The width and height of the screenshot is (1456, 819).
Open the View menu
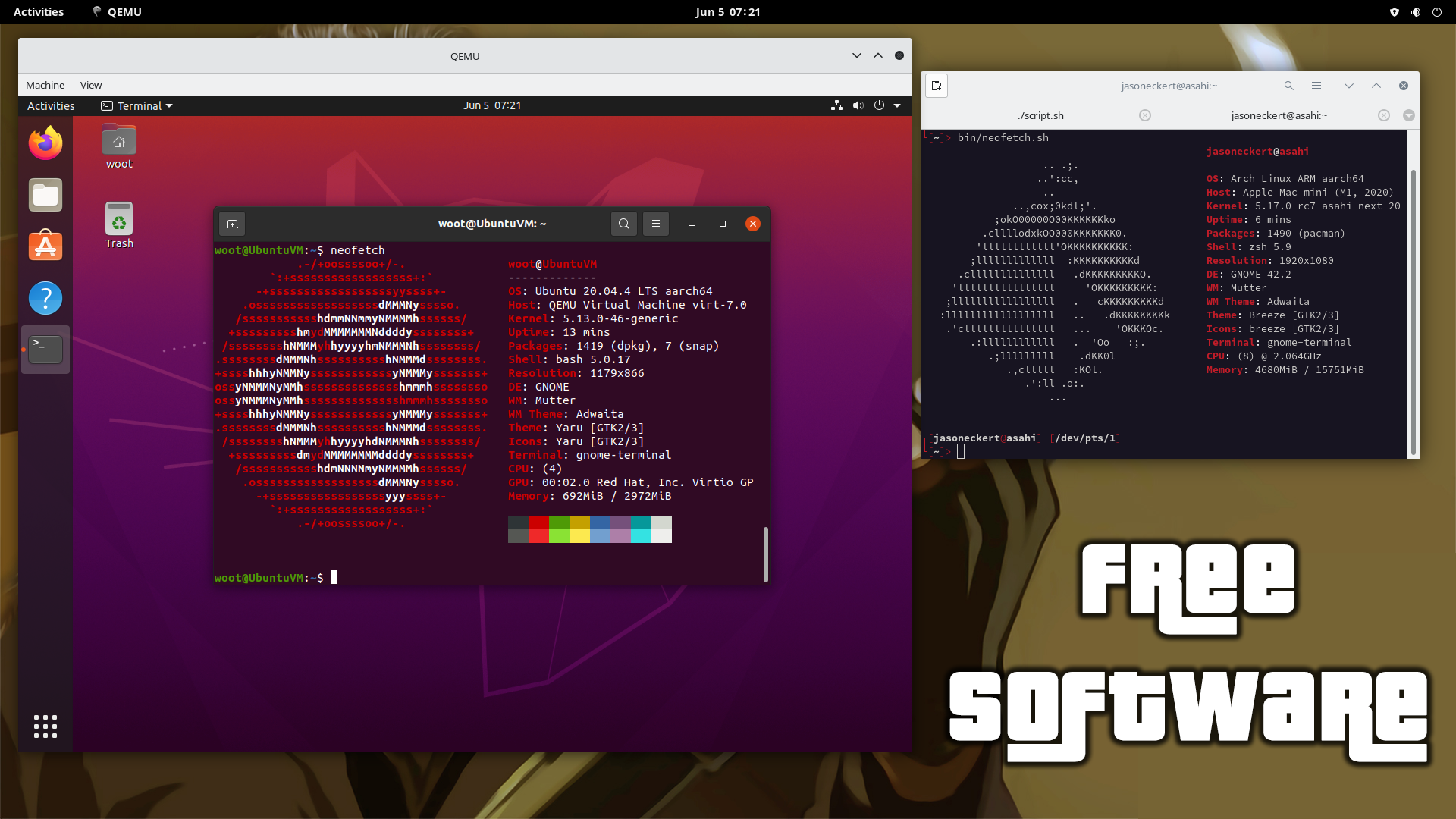[91, 85]
